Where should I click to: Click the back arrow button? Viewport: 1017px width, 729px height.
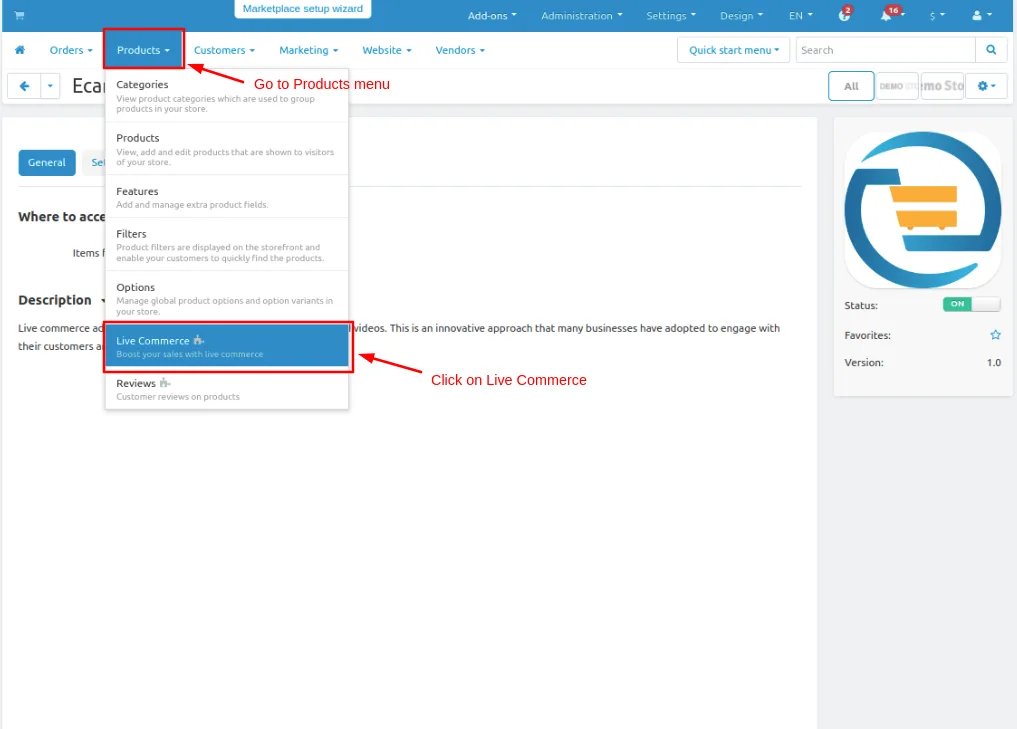pos(24,86)
